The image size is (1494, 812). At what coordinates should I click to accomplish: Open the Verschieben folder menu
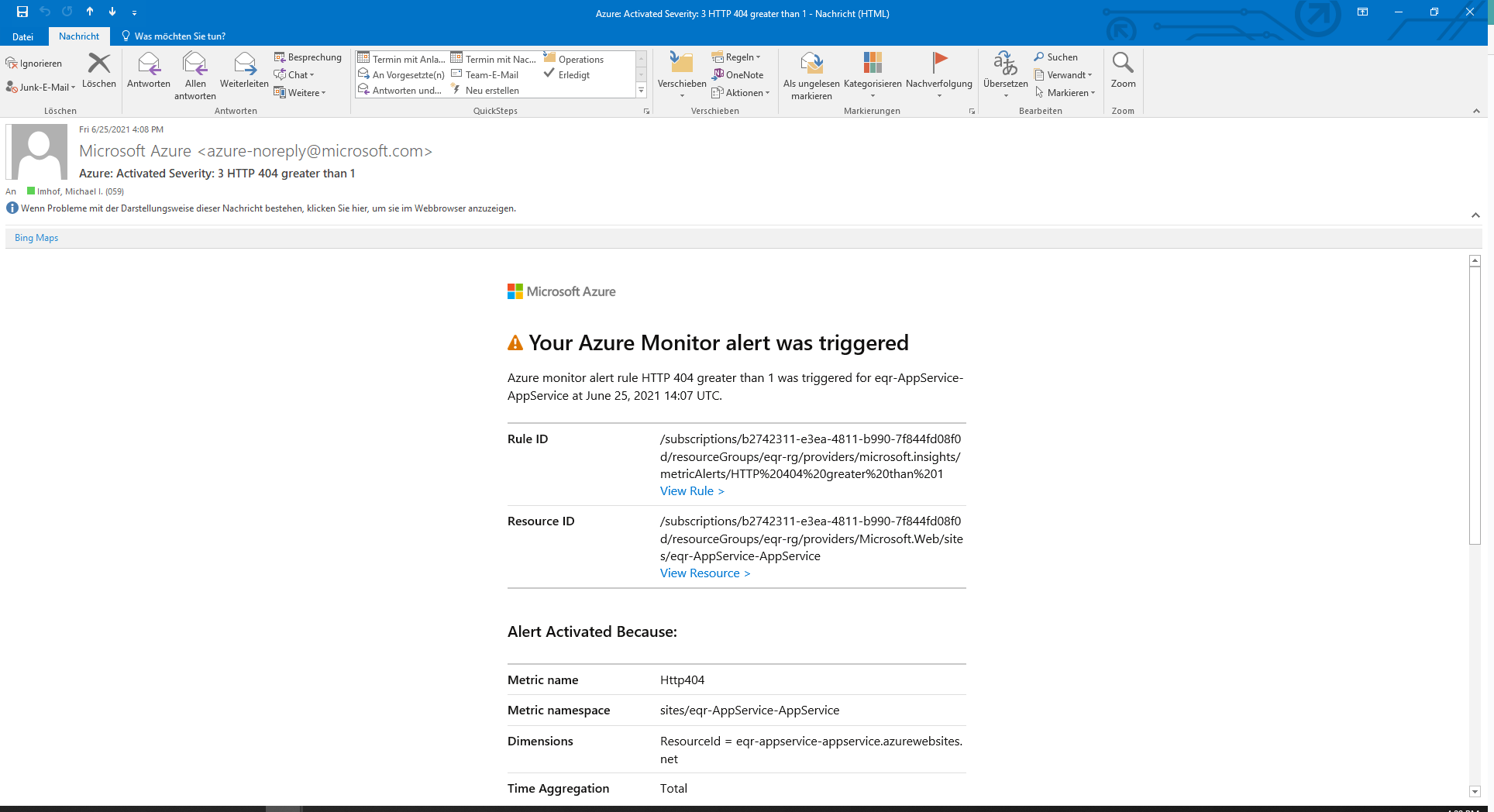682,75
